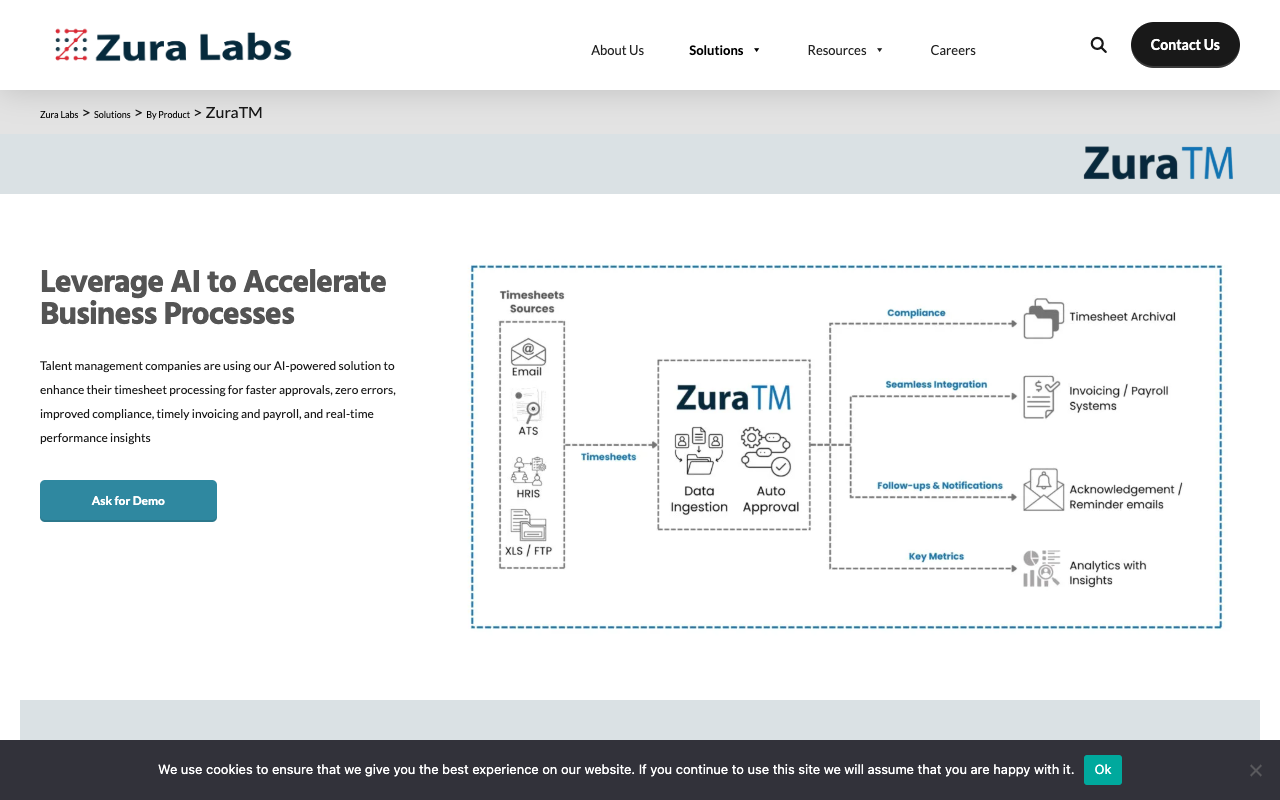Click the 'Compliance' label in diagram
Image resolution: width=1280 pixels, height=800 pixels.
[x=916, y=313]
